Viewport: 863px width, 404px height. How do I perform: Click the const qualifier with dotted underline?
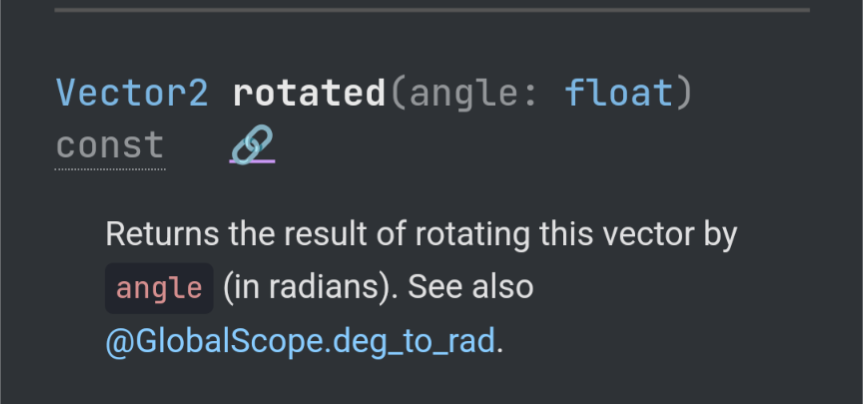[110, 146]
